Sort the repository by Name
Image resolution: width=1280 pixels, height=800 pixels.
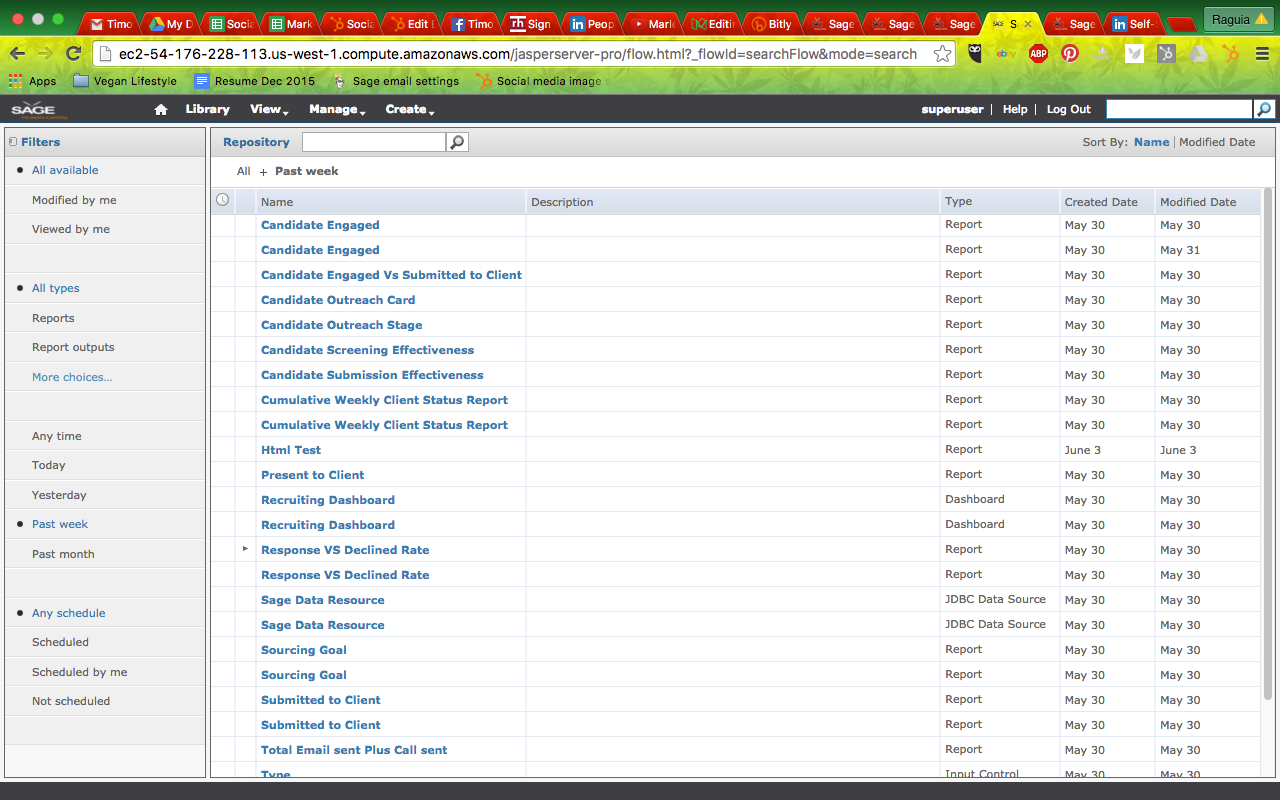[x=1151, y=142]
